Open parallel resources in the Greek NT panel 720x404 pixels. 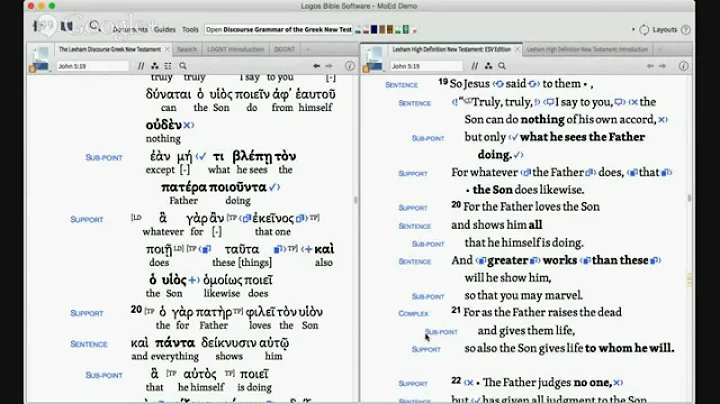(141, 66)
